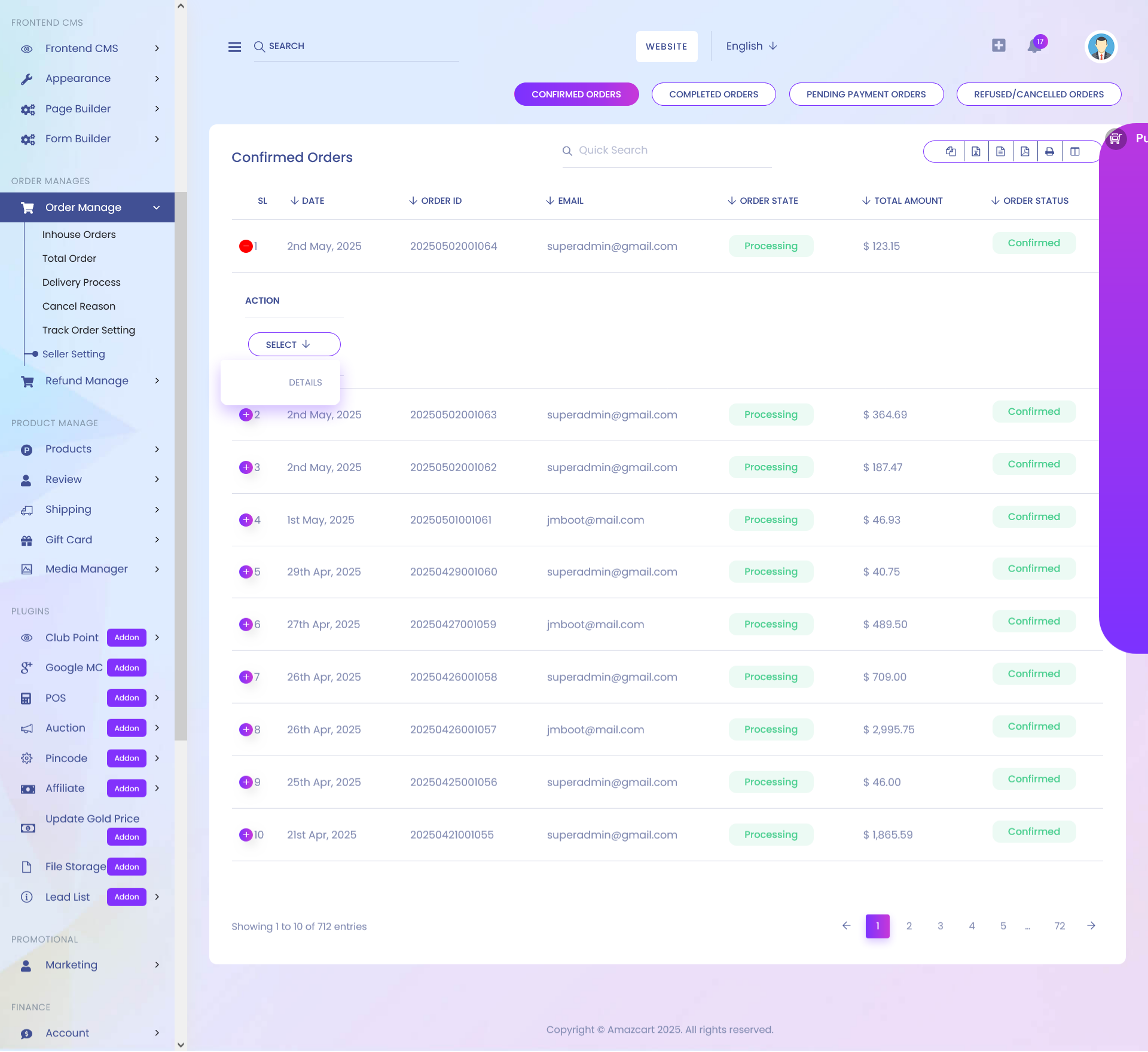Click the WEBSITE button

pyautogui.click(x=667, y=47)
